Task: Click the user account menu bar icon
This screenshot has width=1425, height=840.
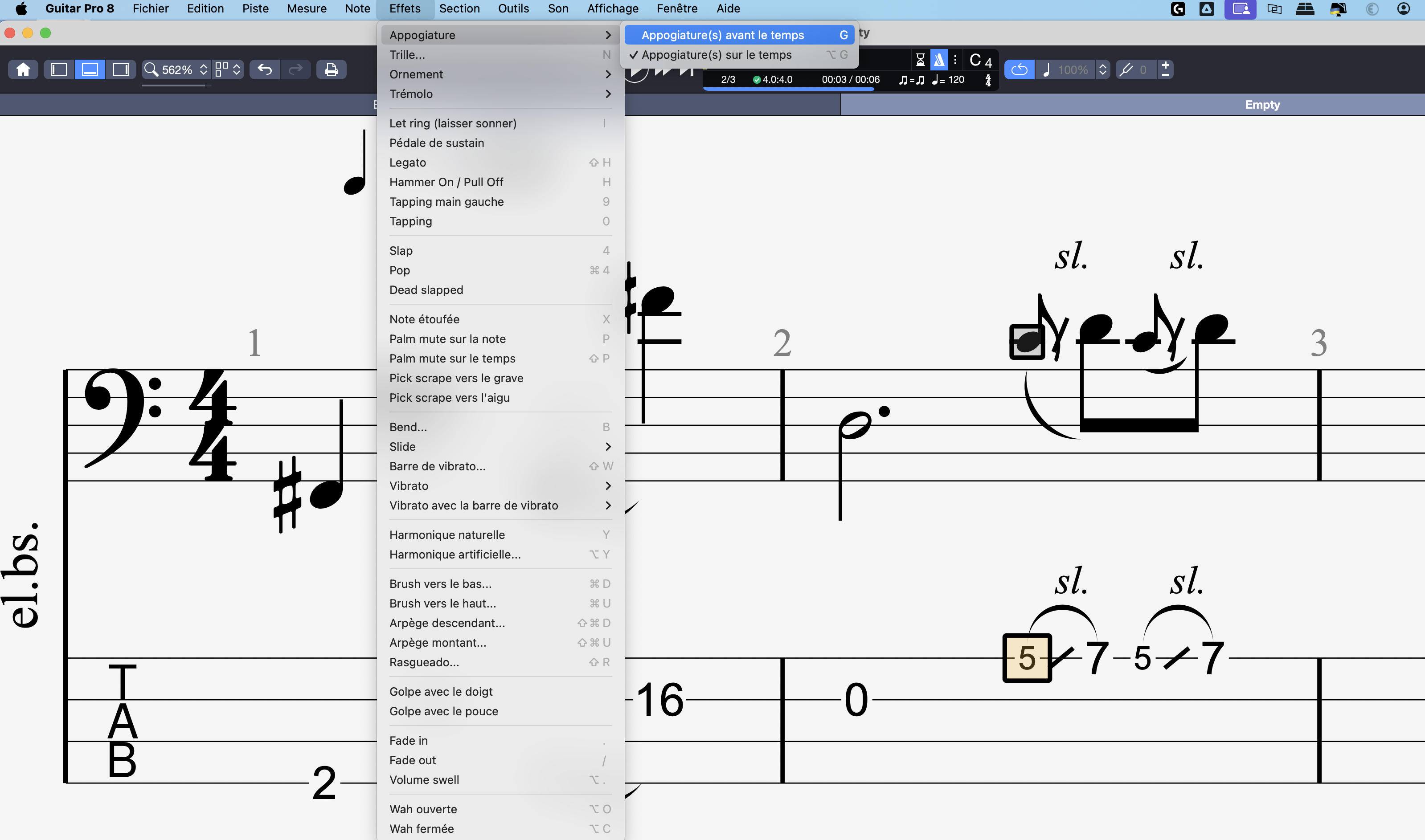Action: [1403, 8]
